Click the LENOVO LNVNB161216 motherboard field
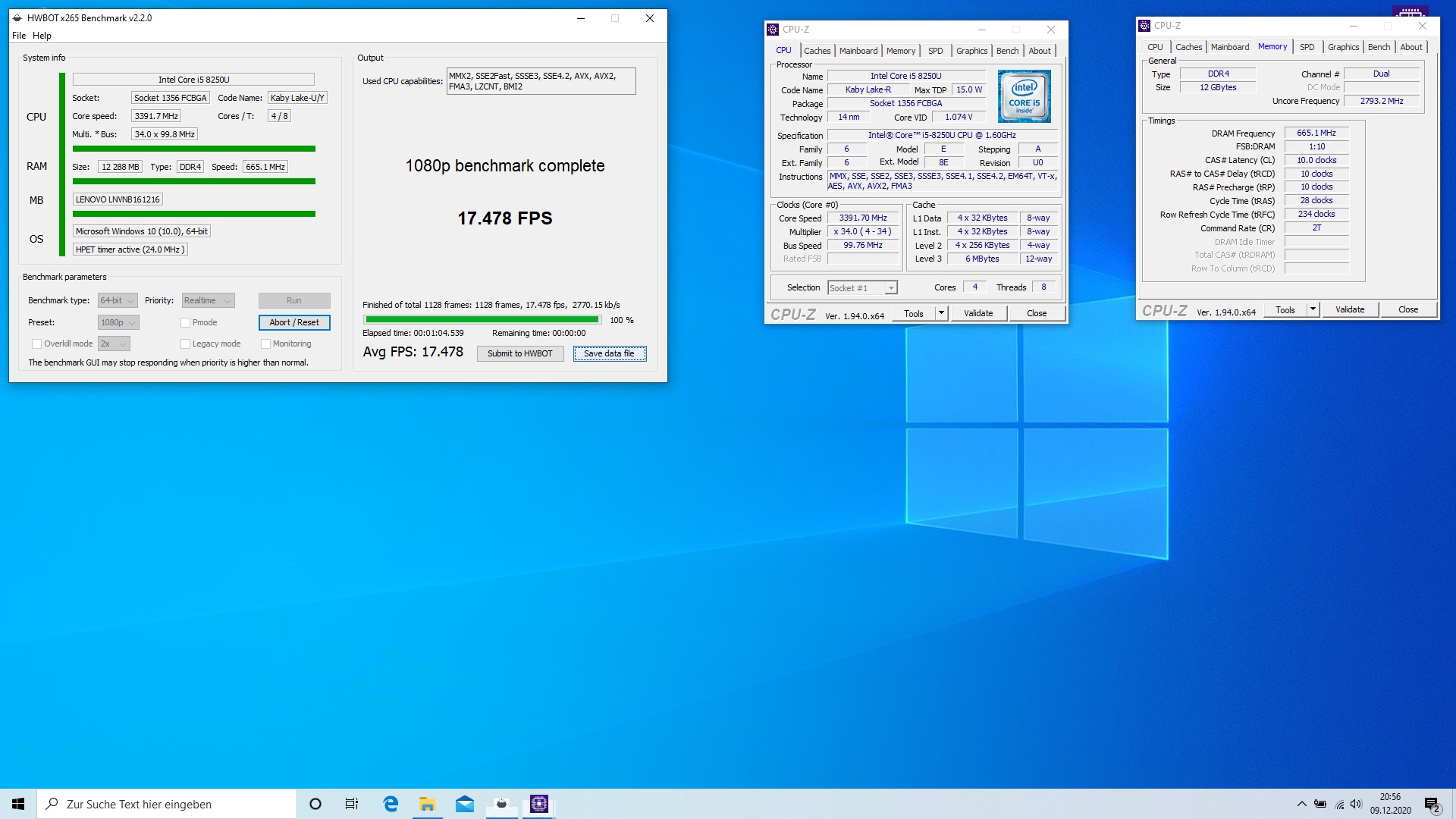 click(118, 199)
